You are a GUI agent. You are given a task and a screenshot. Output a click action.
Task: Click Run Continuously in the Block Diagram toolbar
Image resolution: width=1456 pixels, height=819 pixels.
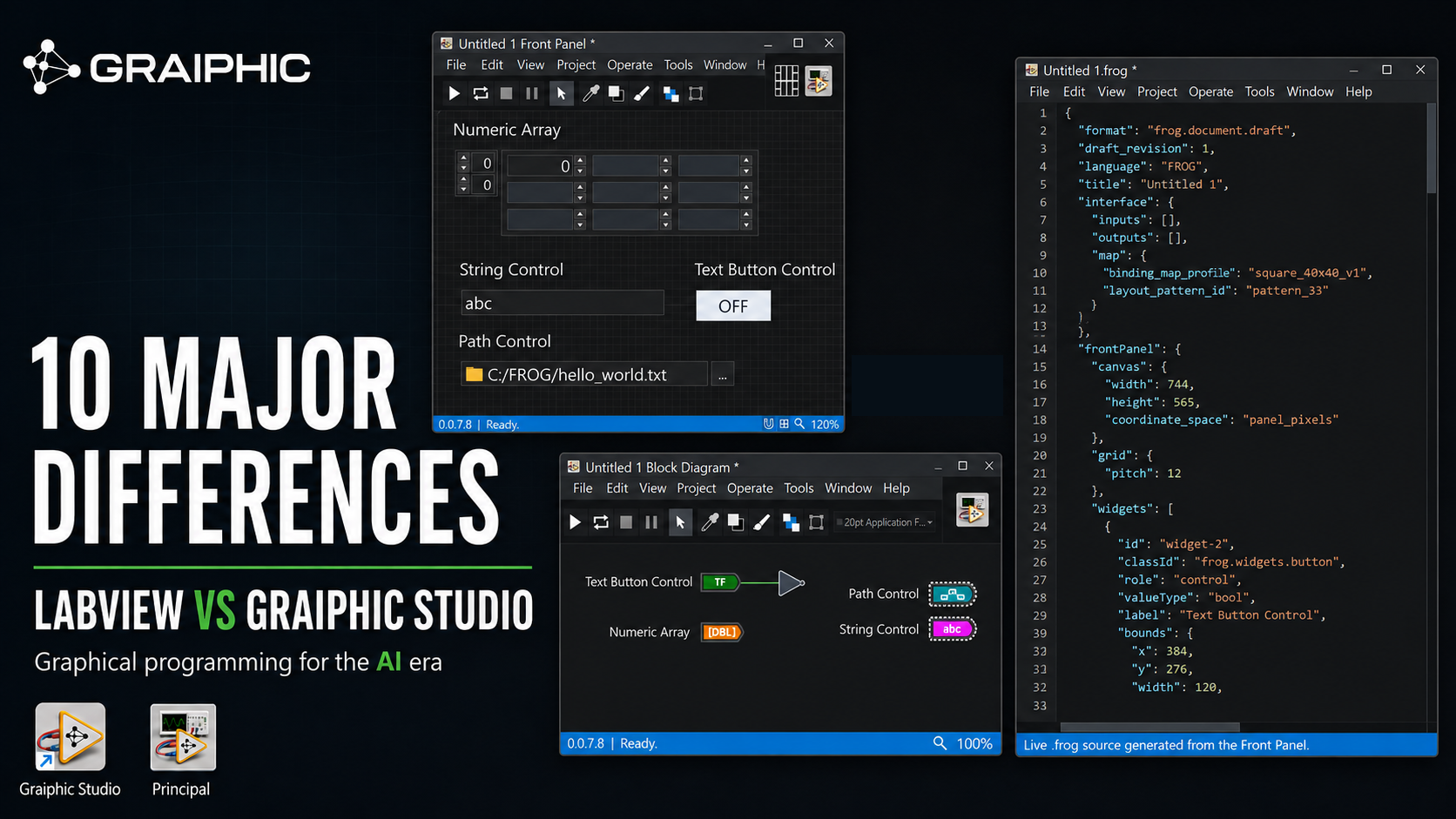click(x=601, y=522)
